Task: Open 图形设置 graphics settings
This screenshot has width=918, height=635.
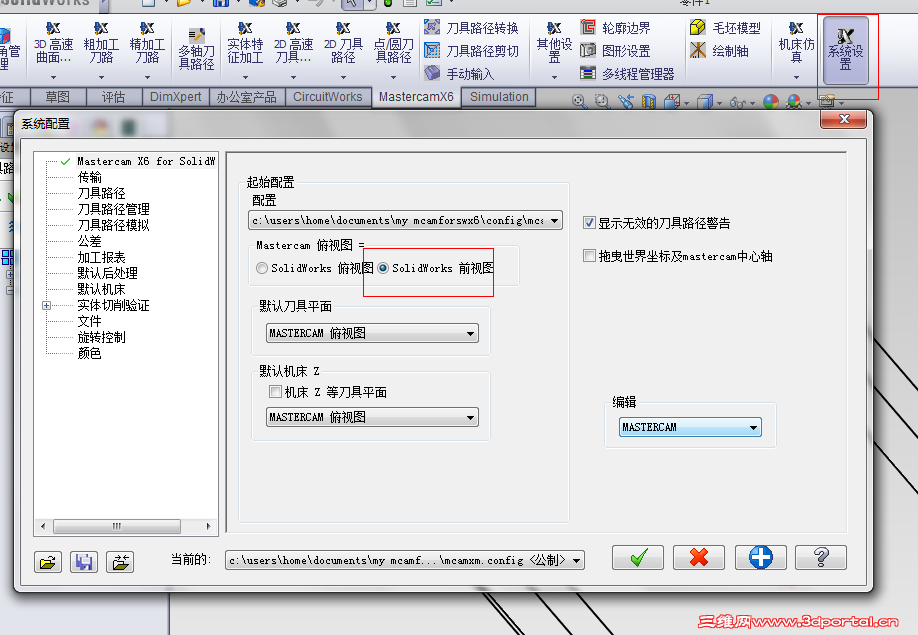Action: pos(615,51)
